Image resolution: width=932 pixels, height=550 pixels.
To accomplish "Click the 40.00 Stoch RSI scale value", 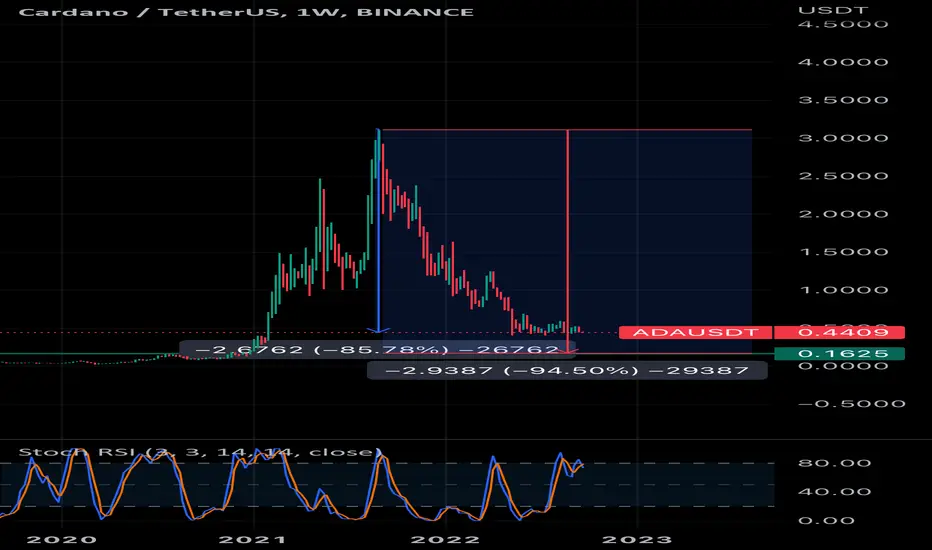I will tap(835, 492).
